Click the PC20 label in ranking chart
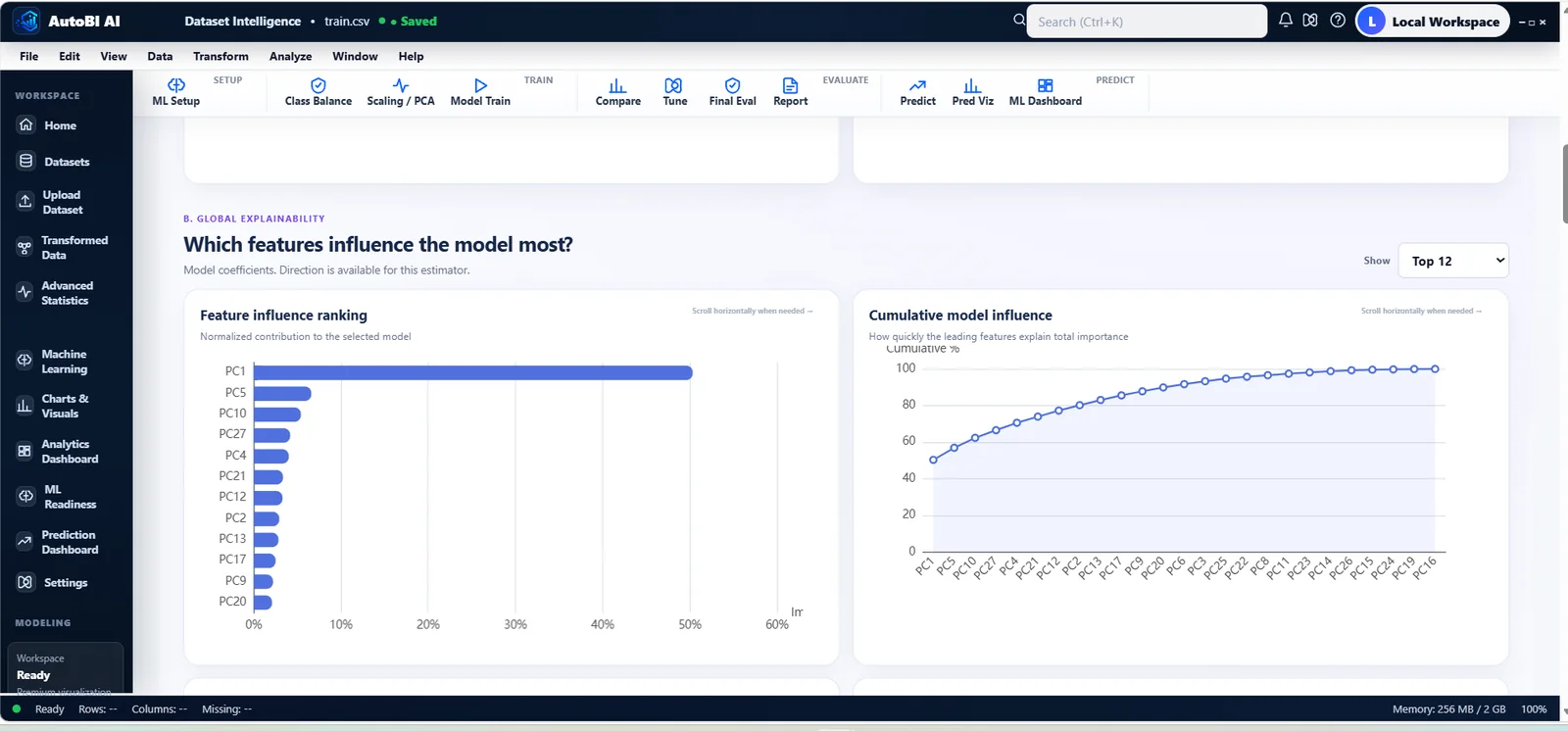Screen dimensions: 1568x731 pyautogui.click(x=232, y=602)
